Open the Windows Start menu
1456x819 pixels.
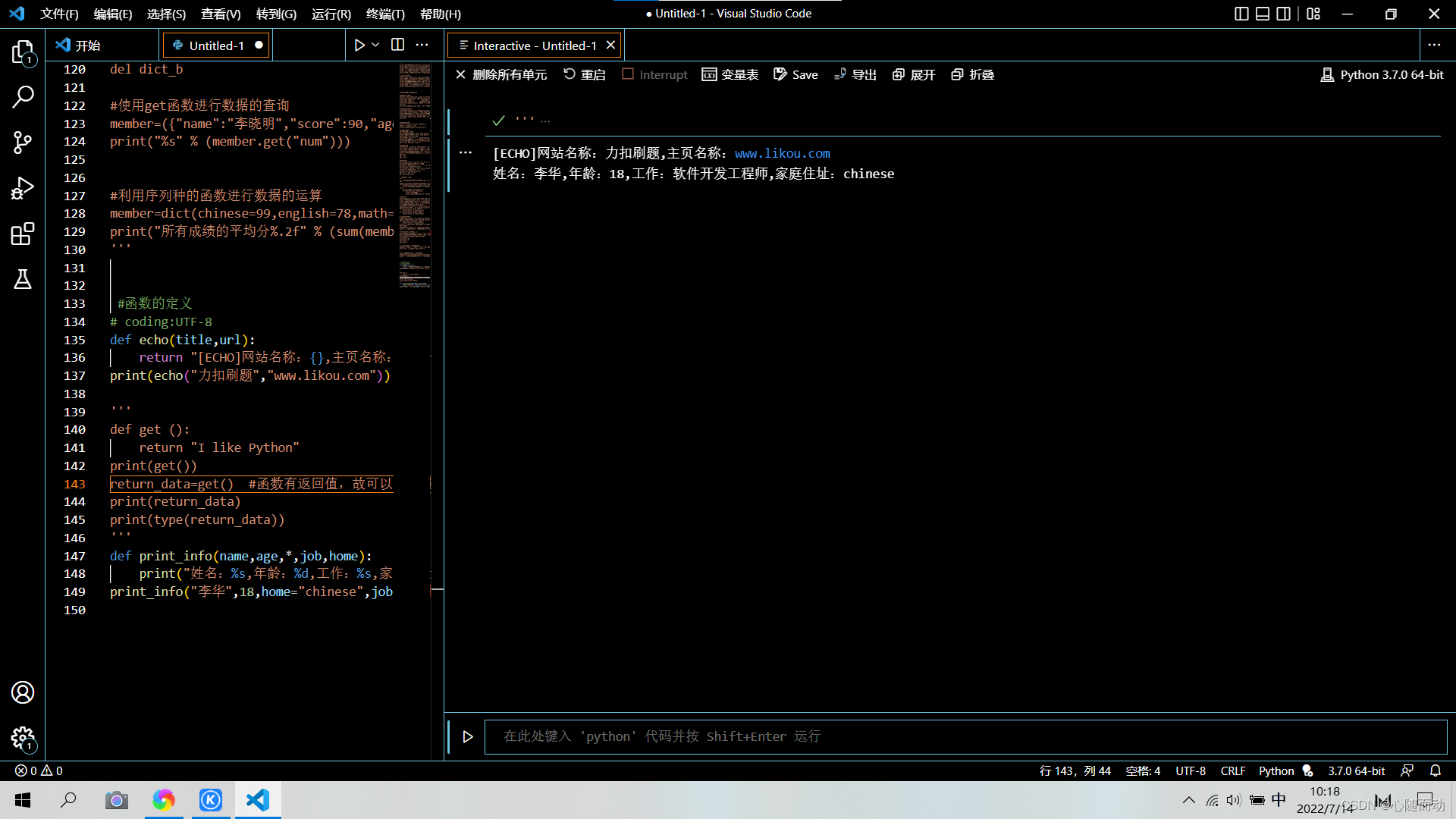click(x=23, y=800)
